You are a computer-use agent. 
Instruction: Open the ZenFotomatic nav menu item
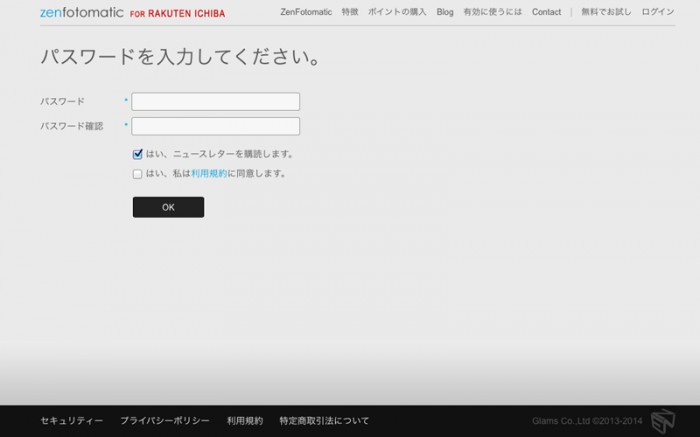pos(306,13)
